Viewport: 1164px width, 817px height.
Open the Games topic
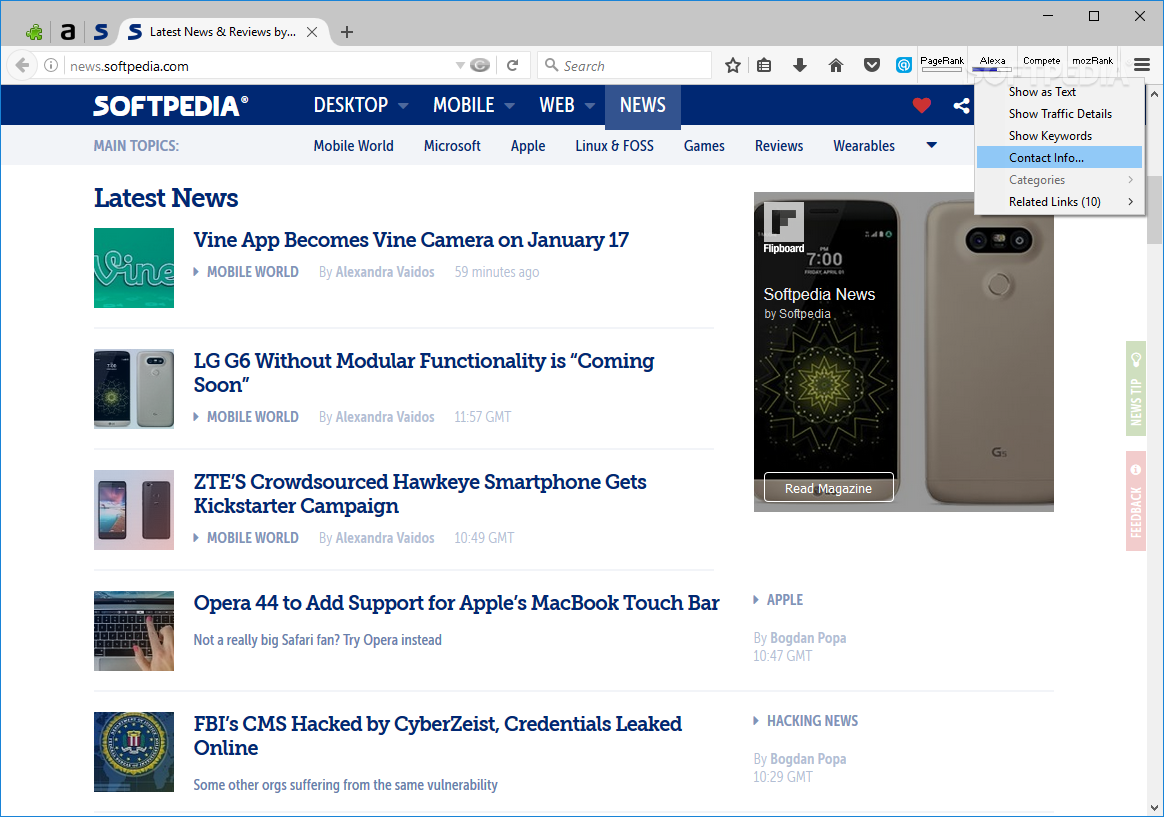coord(704,146)
